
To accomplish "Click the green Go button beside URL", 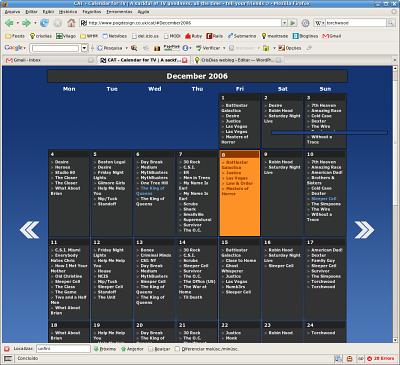I will pyautogui.click(x=293, y=23).
